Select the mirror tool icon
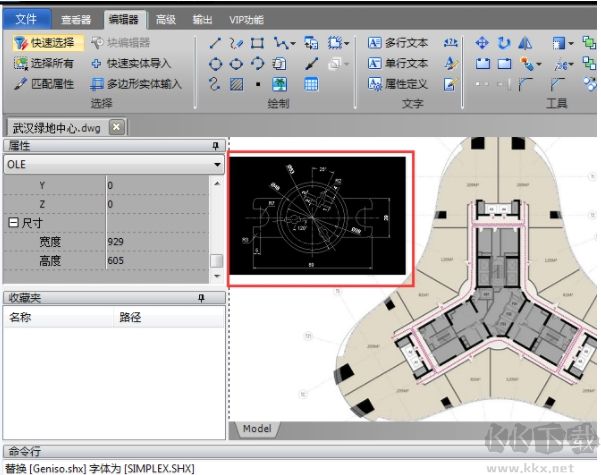 point(523,43)
